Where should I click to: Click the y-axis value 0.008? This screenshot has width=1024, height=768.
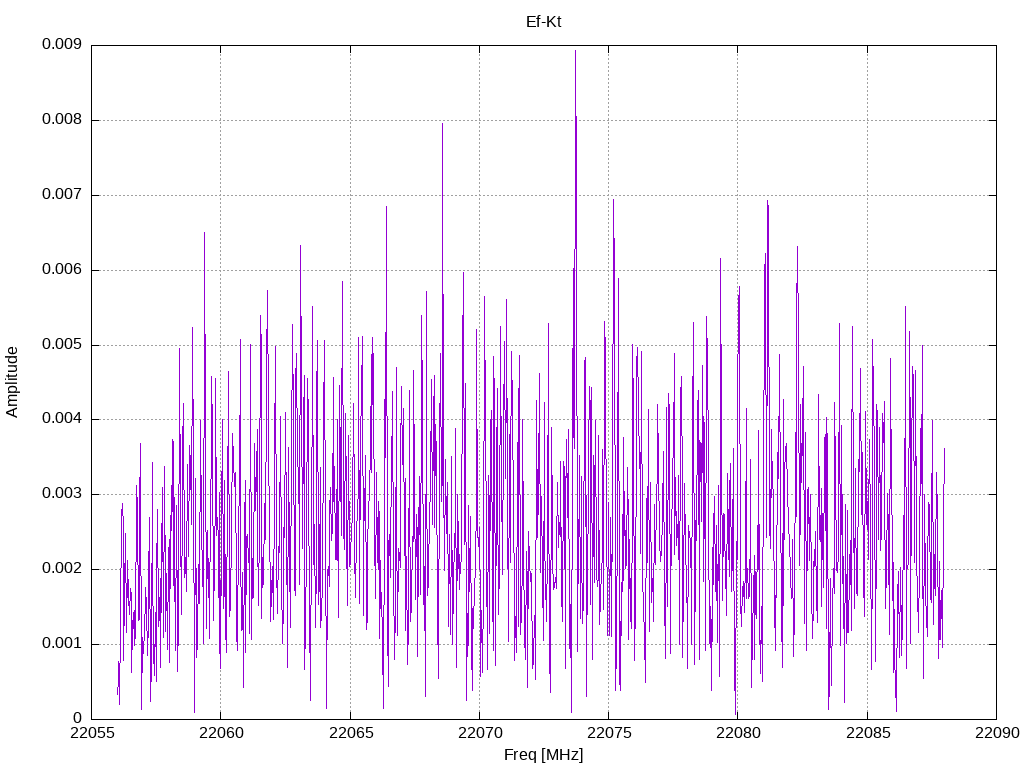(x=62, y=120)
